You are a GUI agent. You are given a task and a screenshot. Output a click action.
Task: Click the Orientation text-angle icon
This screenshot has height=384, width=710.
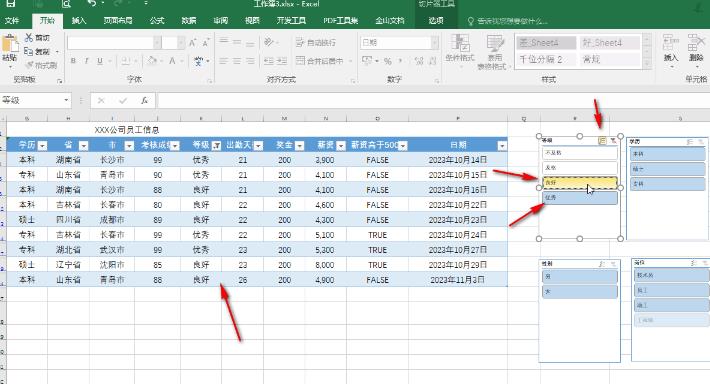pyautogui.click(x=269, y=42)
